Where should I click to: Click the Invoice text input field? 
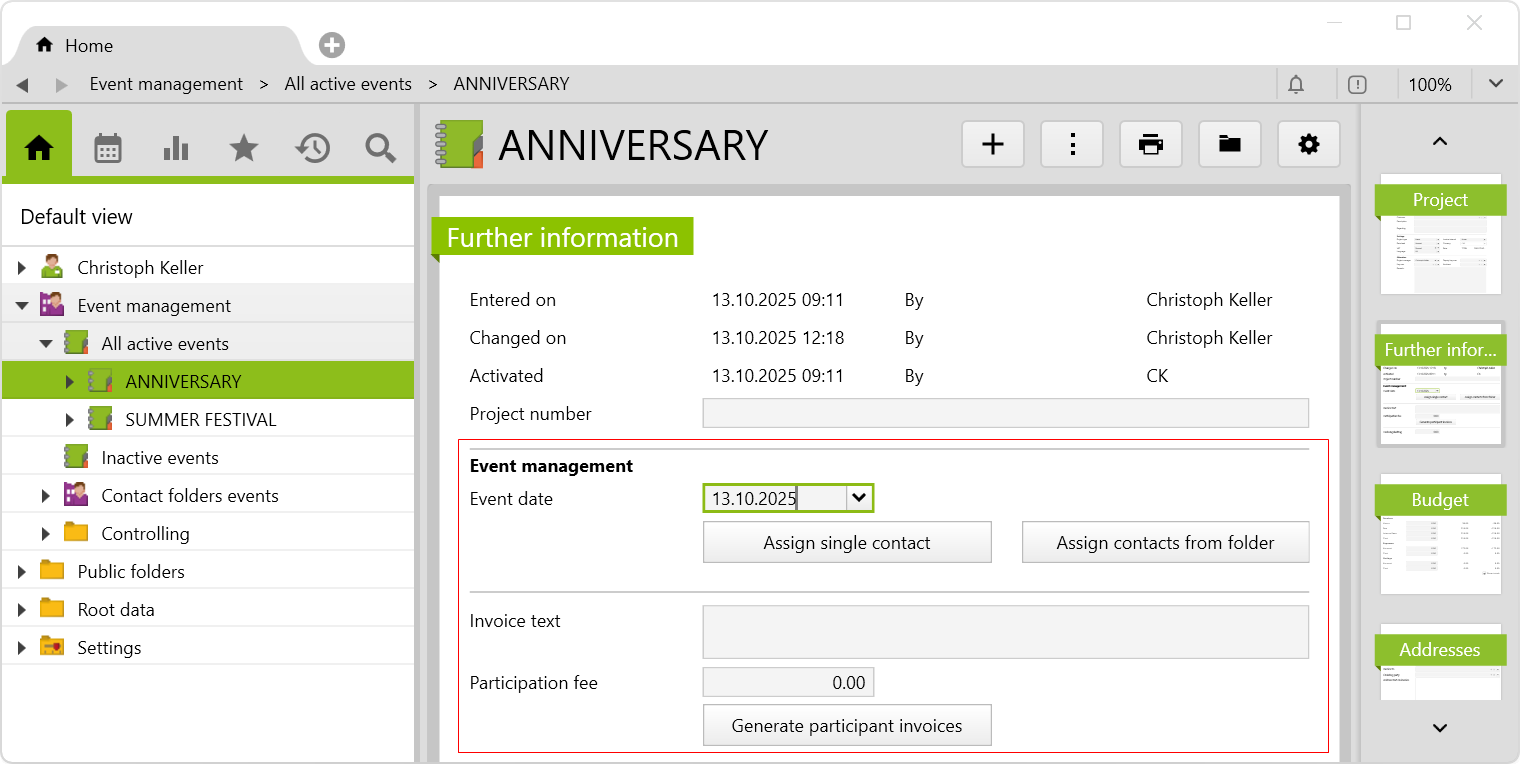click(1005, 632)
